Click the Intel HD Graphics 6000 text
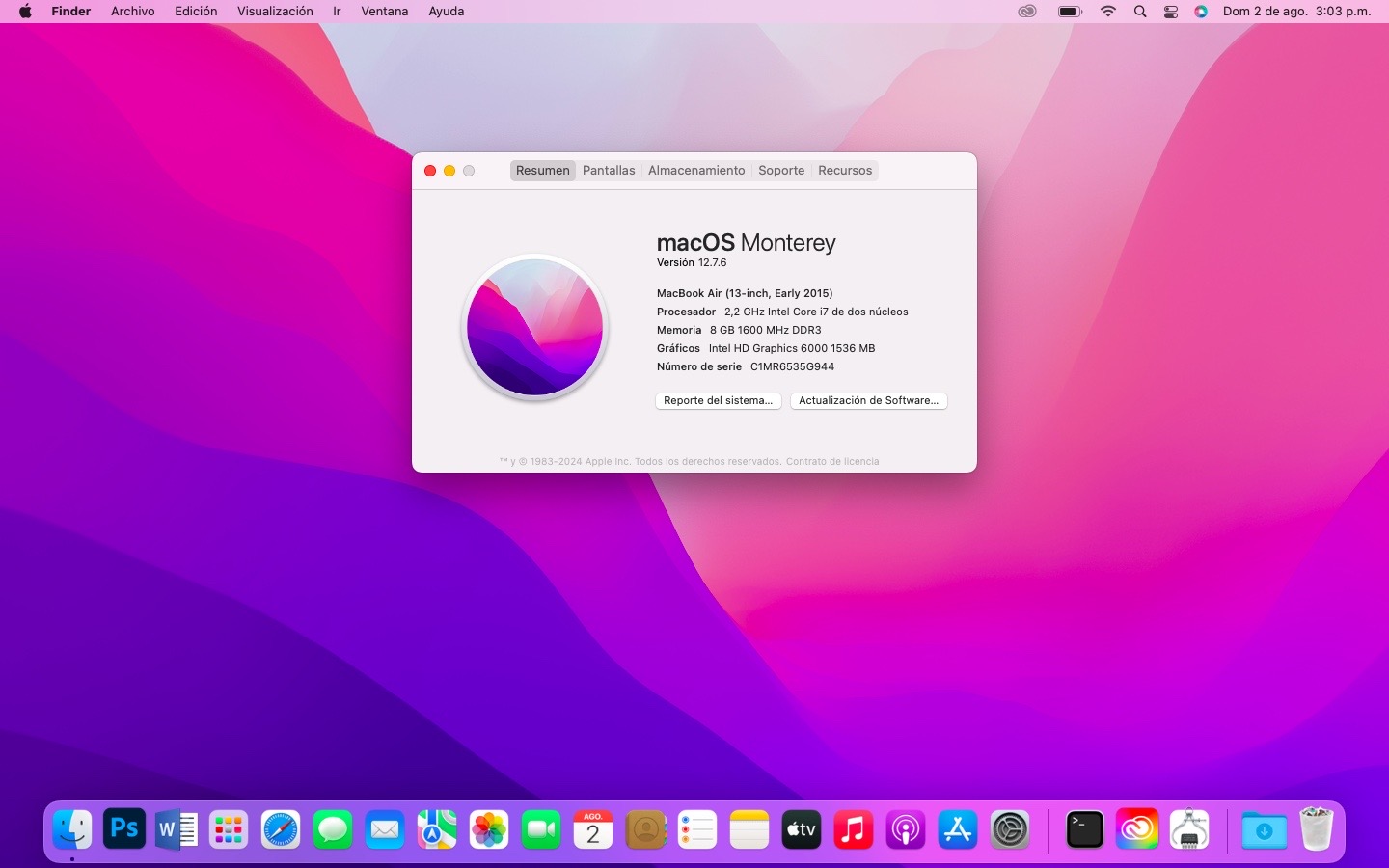This screenshot has height=868, width=1389. pos(792,349)
